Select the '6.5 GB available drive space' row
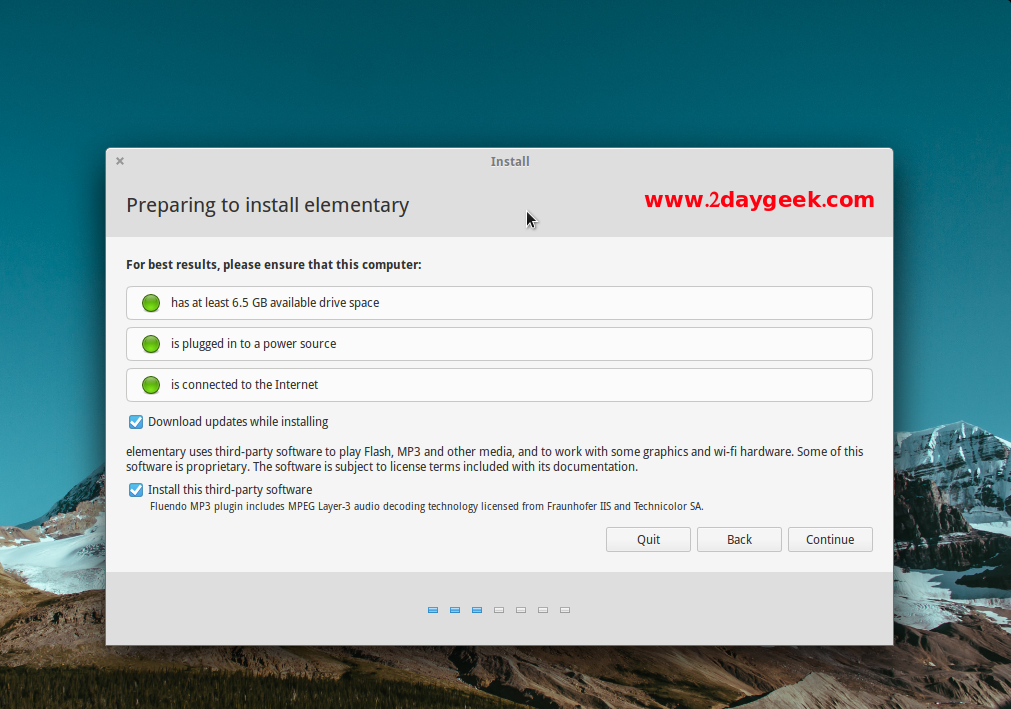 click(499, 303)
